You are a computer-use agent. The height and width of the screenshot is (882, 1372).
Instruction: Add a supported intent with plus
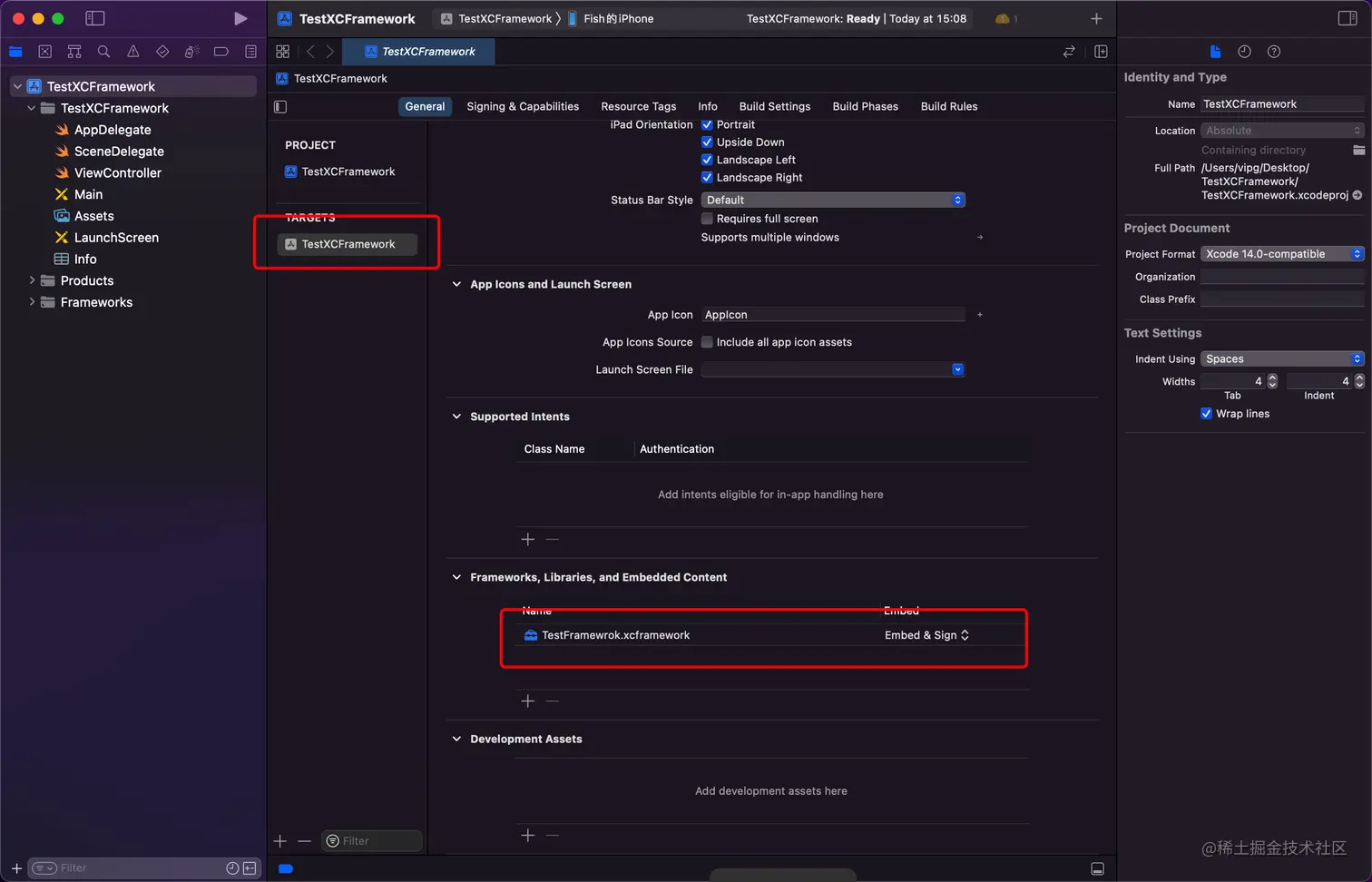click(x=528, y=540)
